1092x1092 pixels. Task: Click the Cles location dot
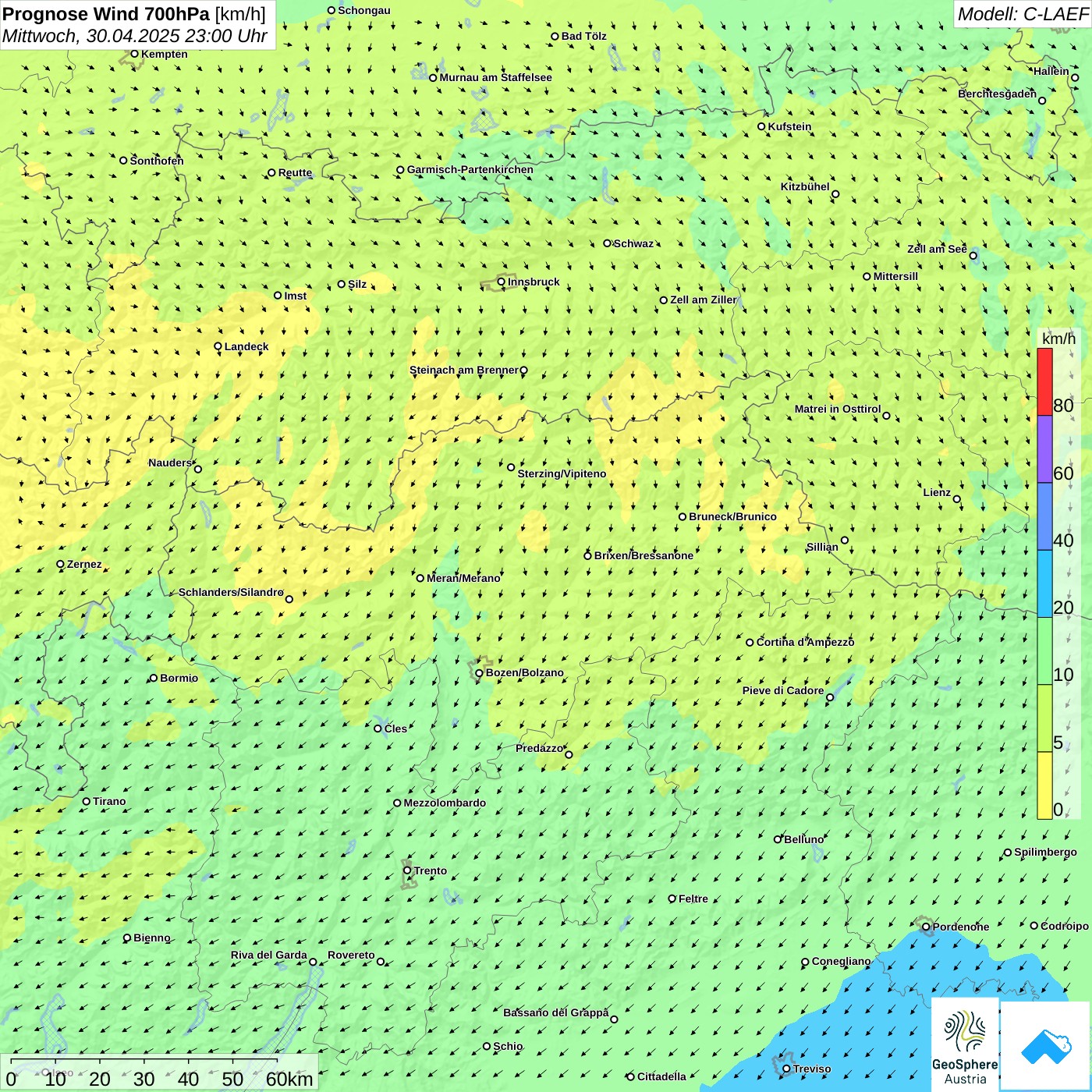pos(378,729)
